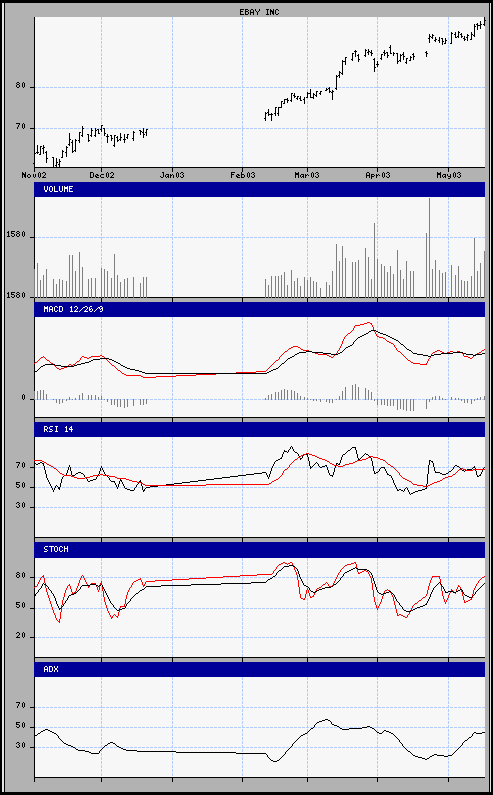Screen dimensions: 493x795
Task: Click the 0 label on MACD axis
Action: [x=23, y=399]
